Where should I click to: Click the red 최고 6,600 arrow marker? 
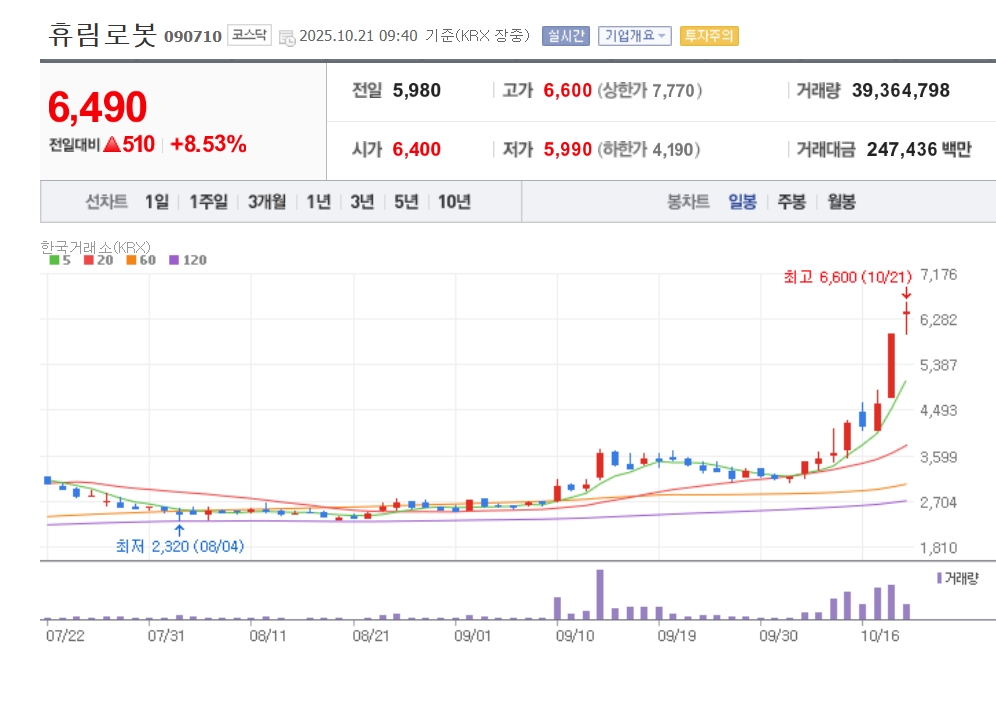(906, 293)
